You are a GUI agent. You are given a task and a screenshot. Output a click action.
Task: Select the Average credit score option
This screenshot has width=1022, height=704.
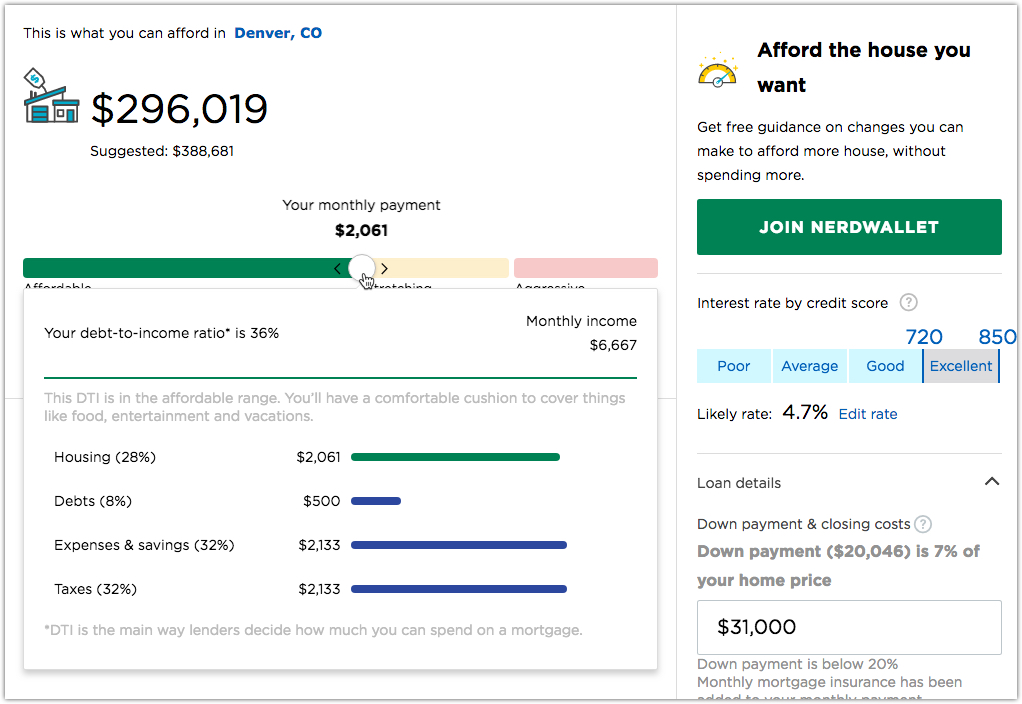[809, 366]
